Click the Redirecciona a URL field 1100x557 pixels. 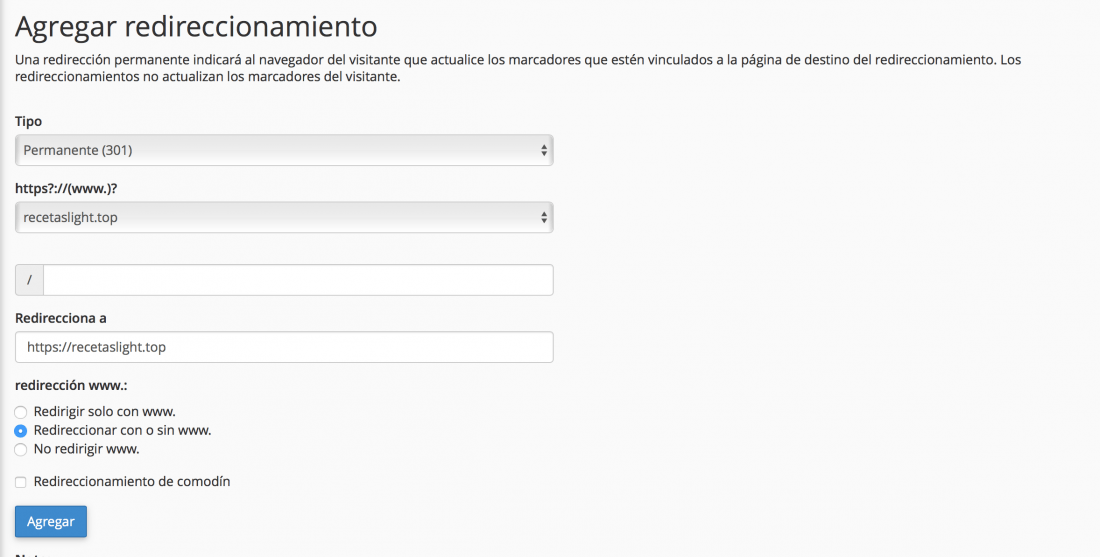(284, 347)
